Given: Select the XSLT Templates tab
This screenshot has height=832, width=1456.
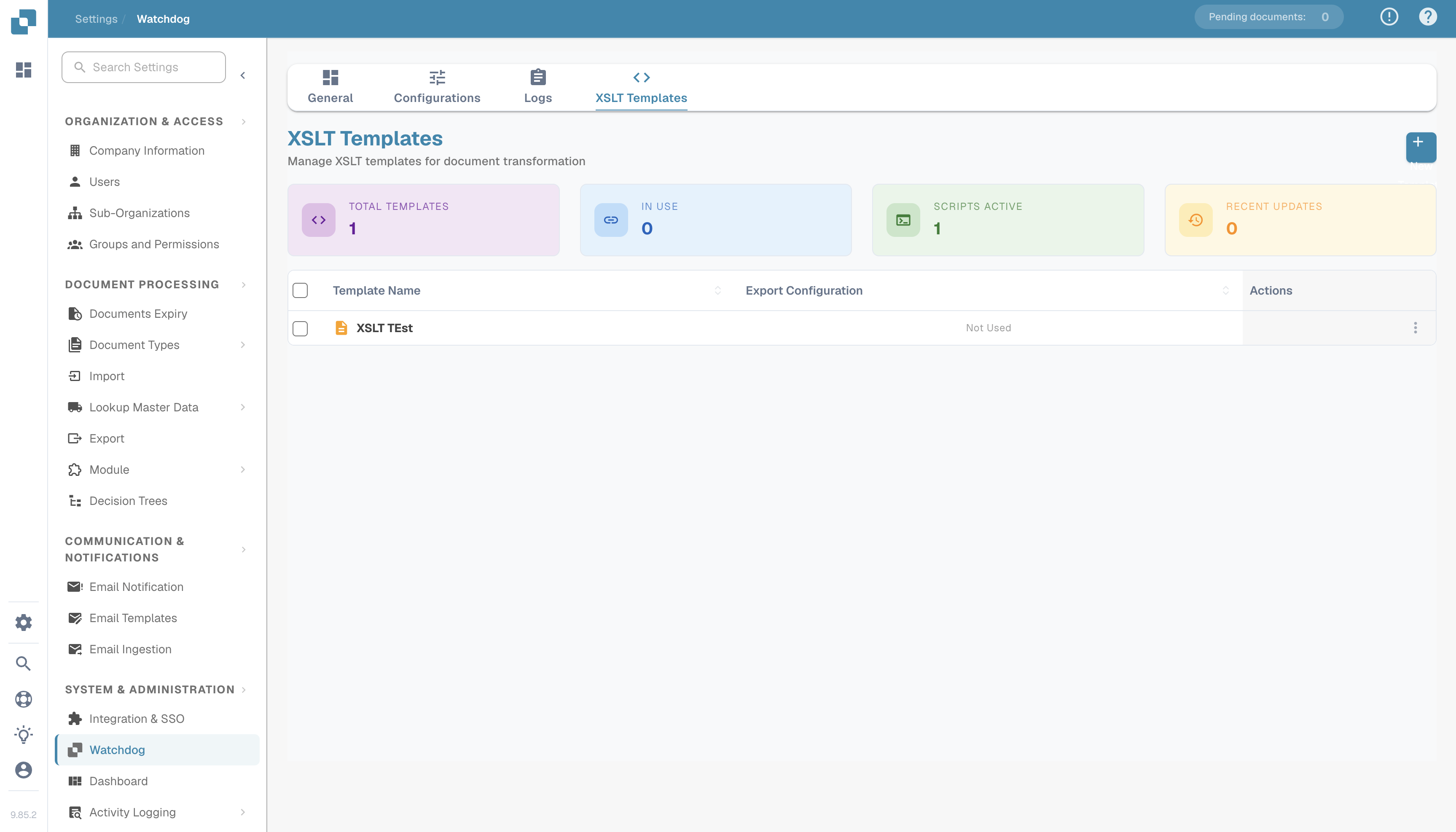Looking at the screenshot, I should [x=641, y=87].
